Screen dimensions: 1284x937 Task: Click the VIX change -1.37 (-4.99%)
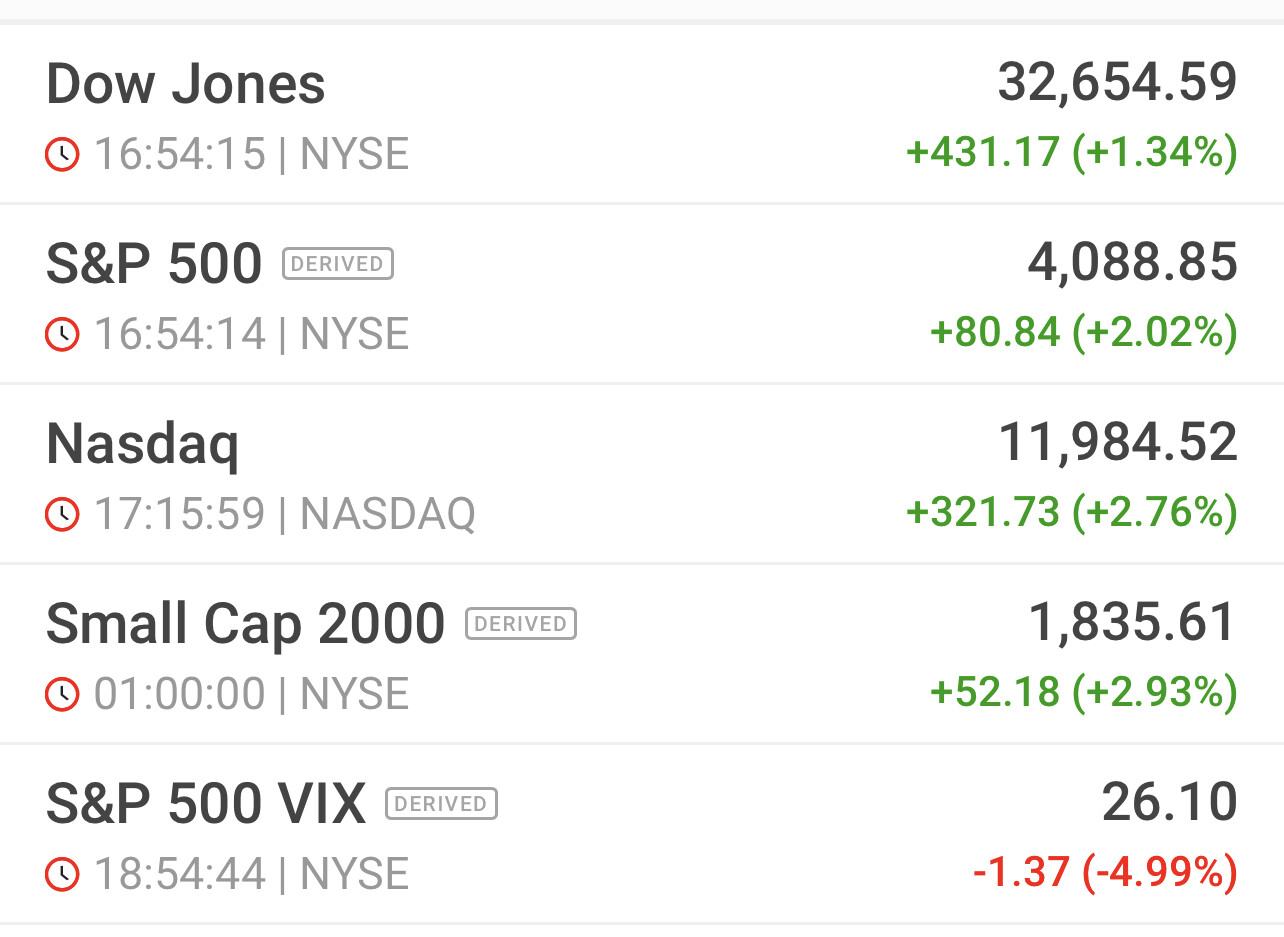tap(1104, 872)
